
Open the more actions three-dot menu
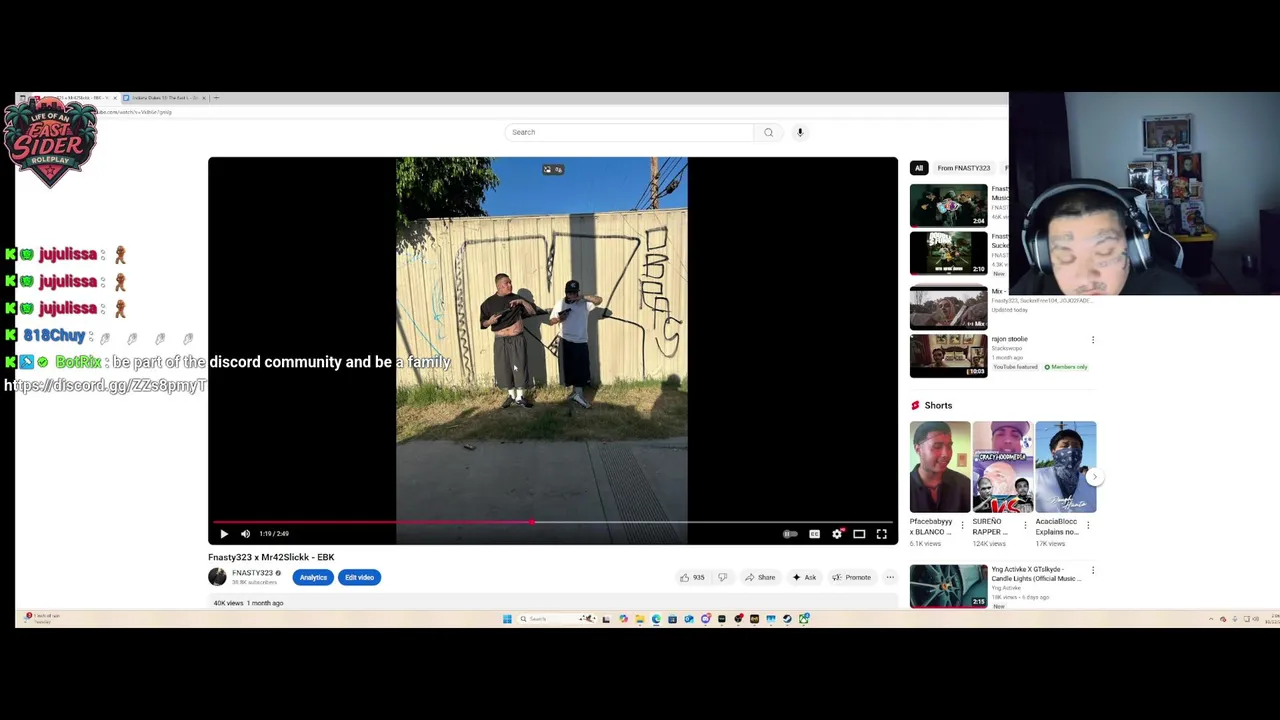click(x=890, y=577)
